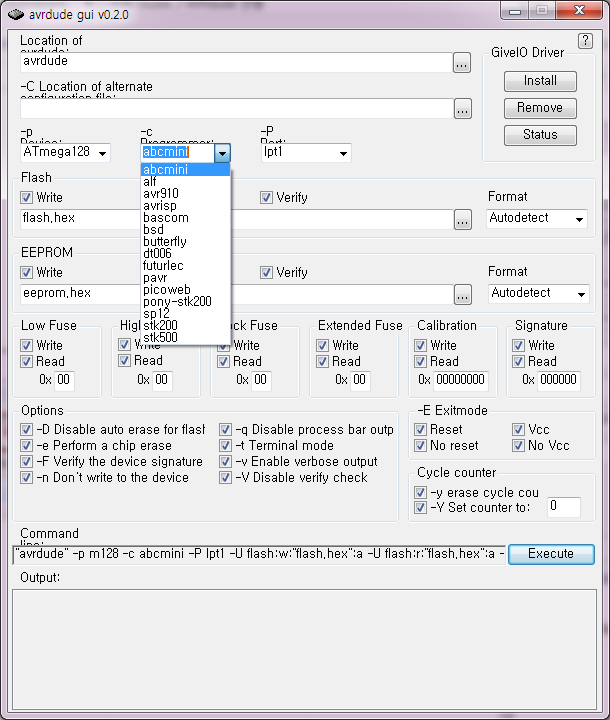The image size is (610, 720).
Task: Collapse the programmer dropdown arrow
Action: pyautogui.click(x=222, y=153)
